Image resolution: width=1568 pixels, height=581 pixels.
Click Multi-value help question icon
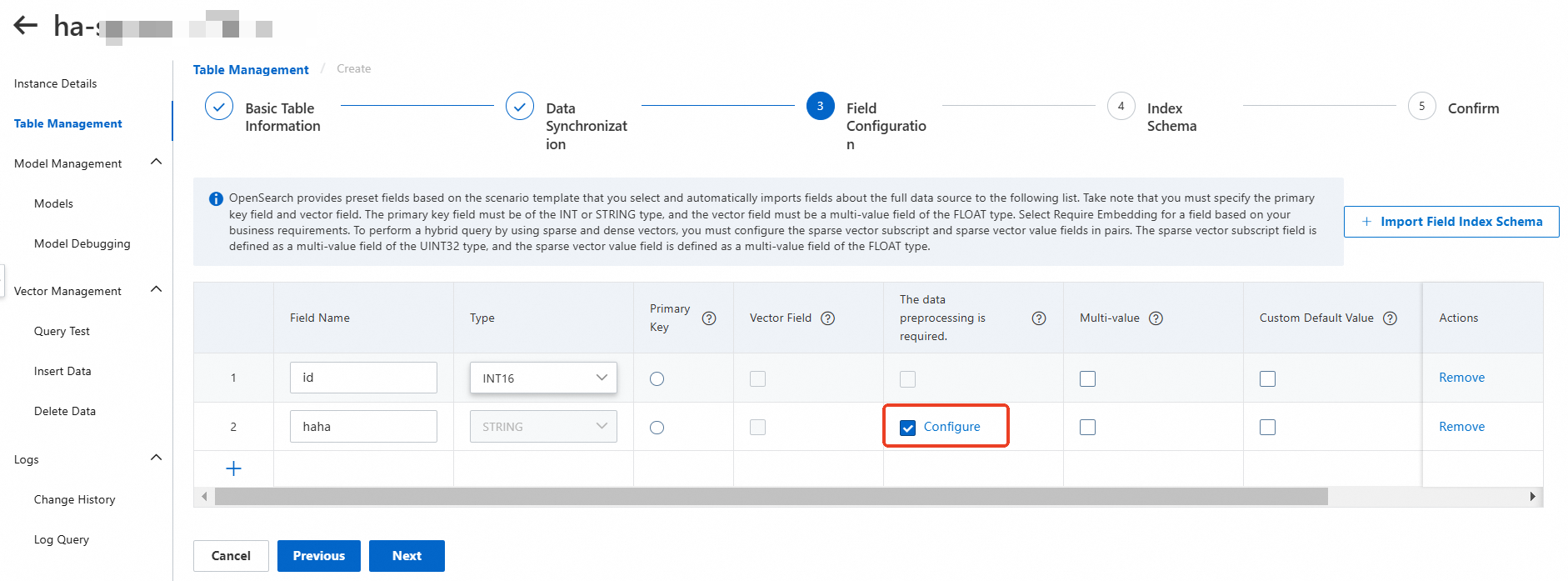coord(1156,318)
